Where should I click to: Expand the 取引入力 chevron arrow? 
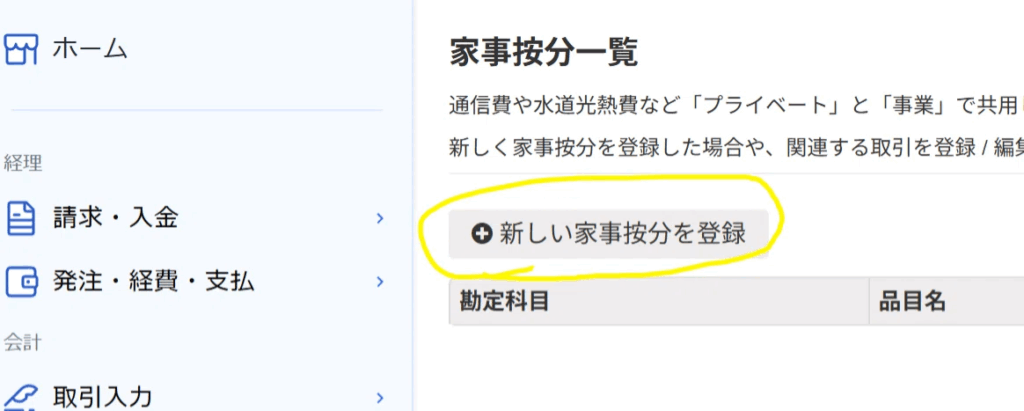(x=380, y=397)
